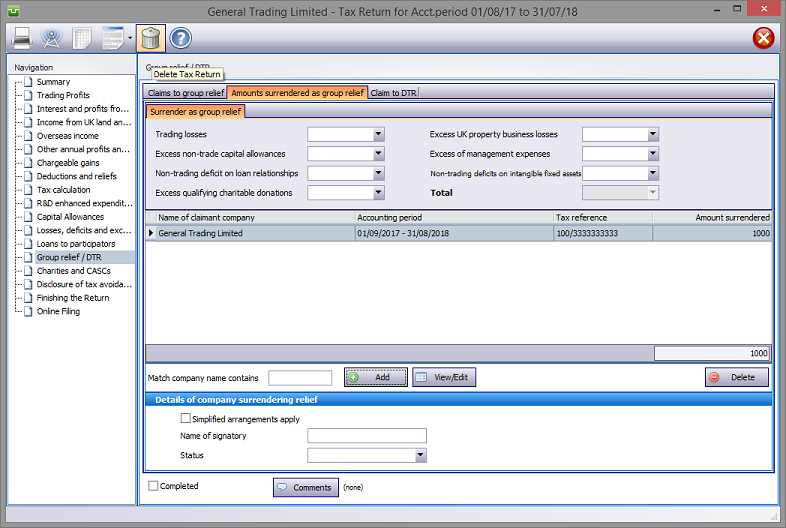Image resolution: width=786 pixels, height=528 pixels.
Task: Click the Add button
Action: (375, 378)
